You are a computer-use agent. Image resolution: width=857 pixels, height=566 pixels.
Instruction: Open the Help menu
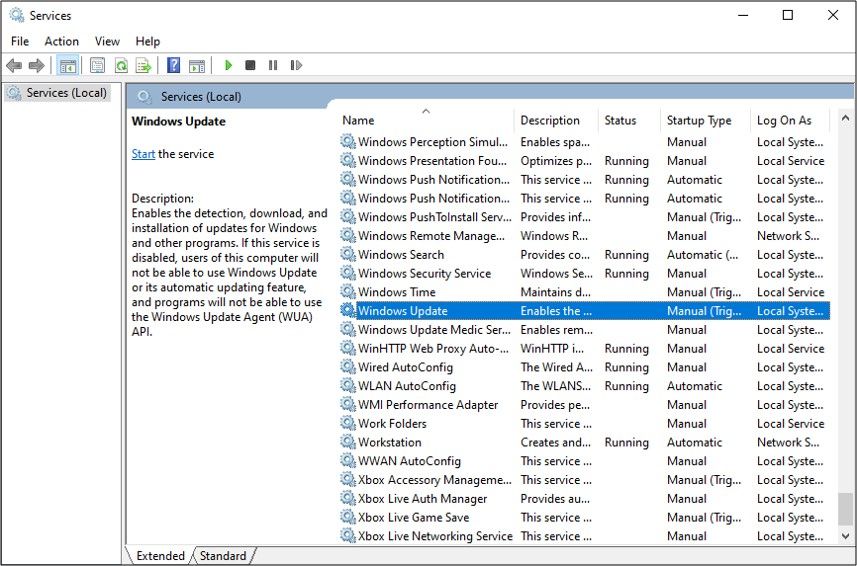(x=148, y=42)
